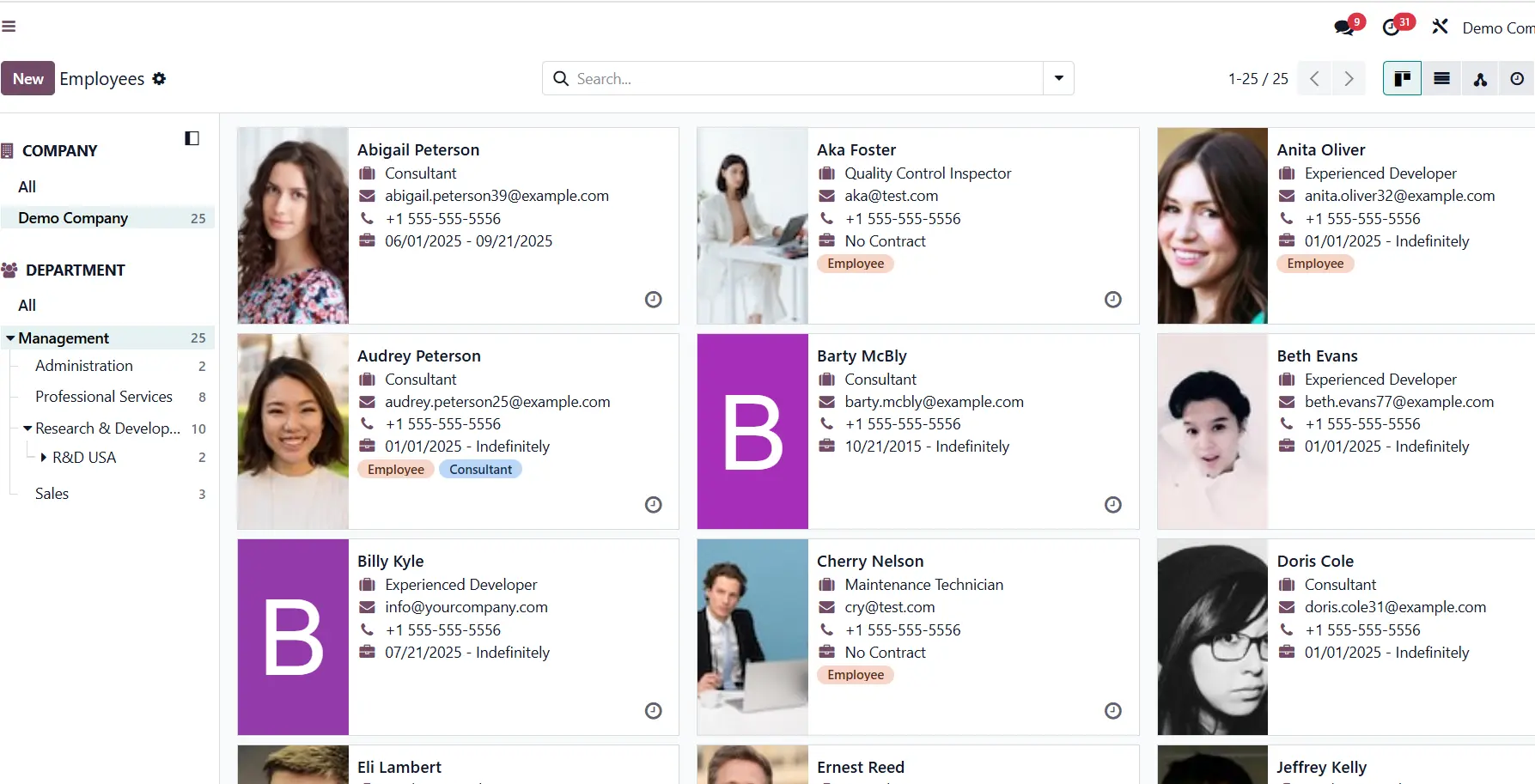Open Anita Oliver employee name
Screen dimensions: 1535x784
[1321, 150]
